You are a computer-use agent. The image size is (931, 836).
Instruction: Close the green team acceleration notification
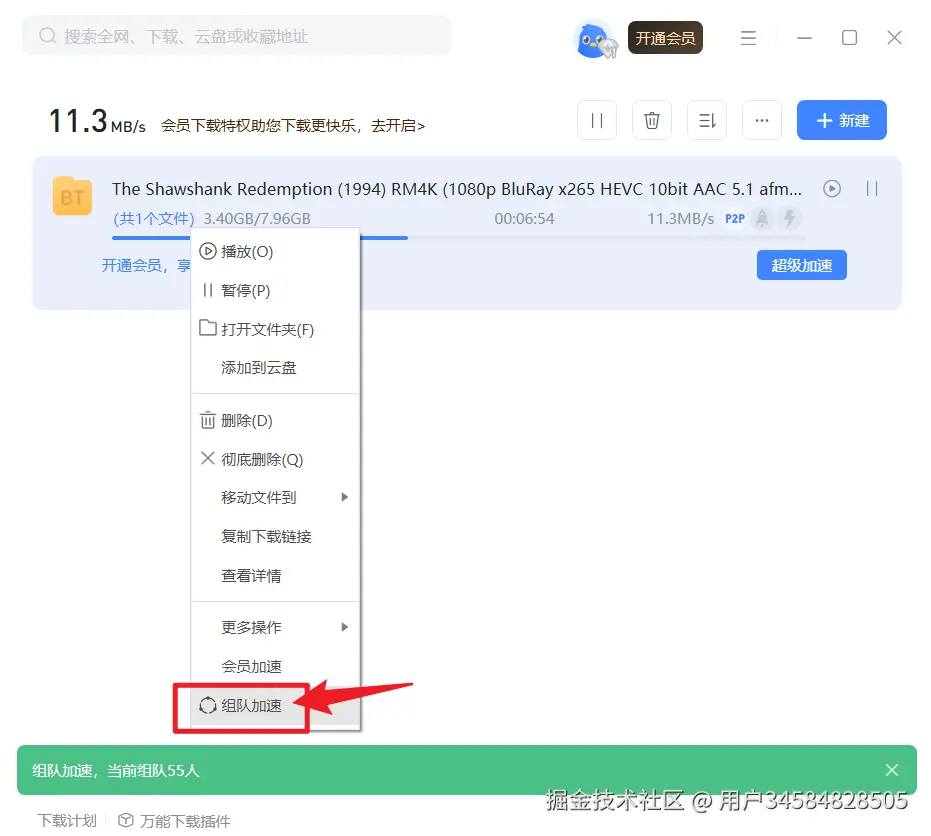pyautogui.click(x=891, y=770)
